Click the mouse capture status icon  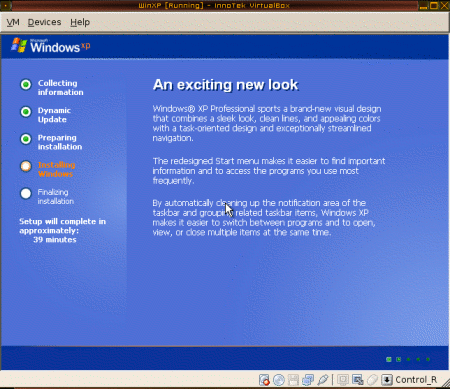point(372,380)
